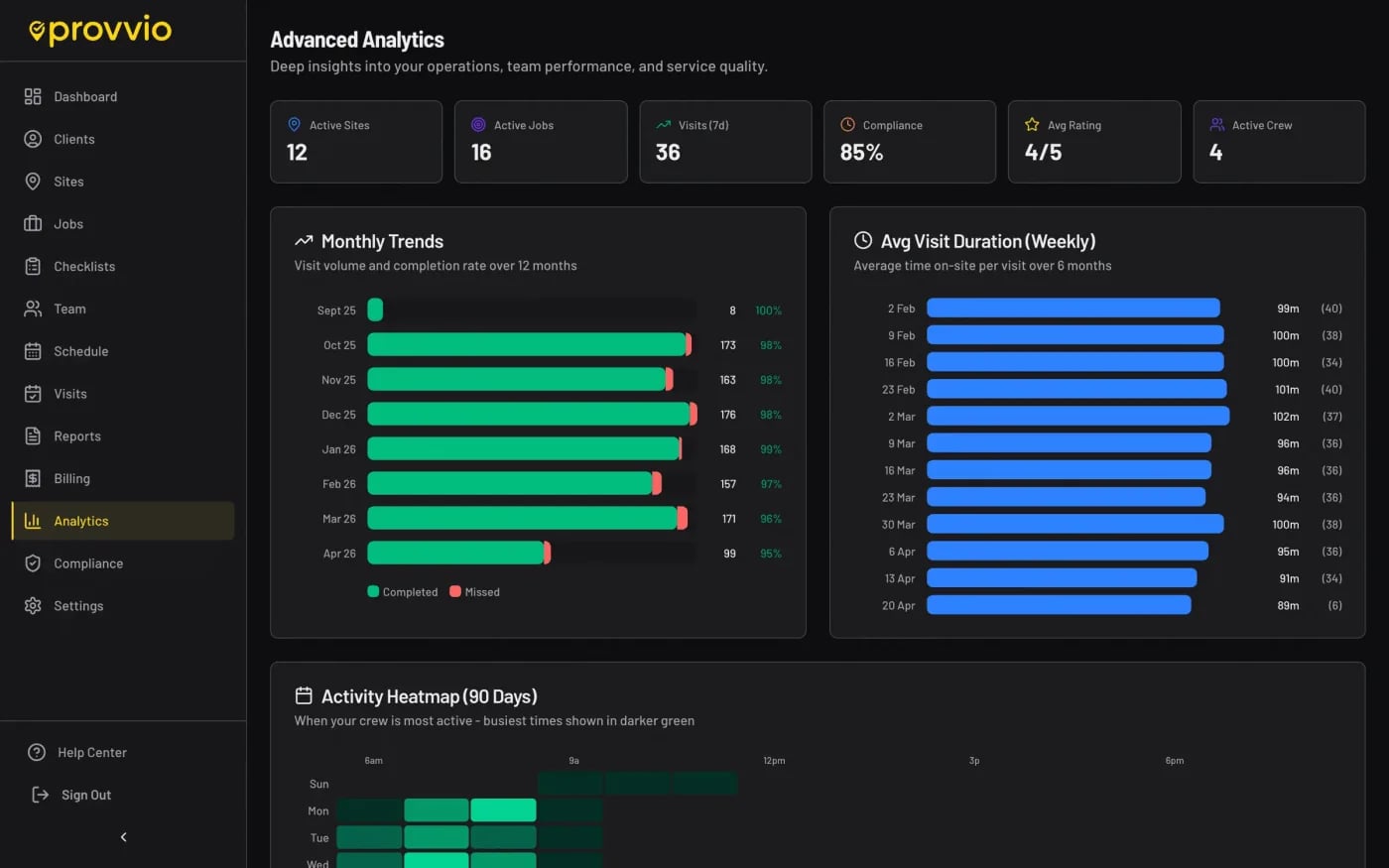Click the Compliance clock icon in card
The image size is (1389, 868).
pyautogui.click(x=847, y=124)
